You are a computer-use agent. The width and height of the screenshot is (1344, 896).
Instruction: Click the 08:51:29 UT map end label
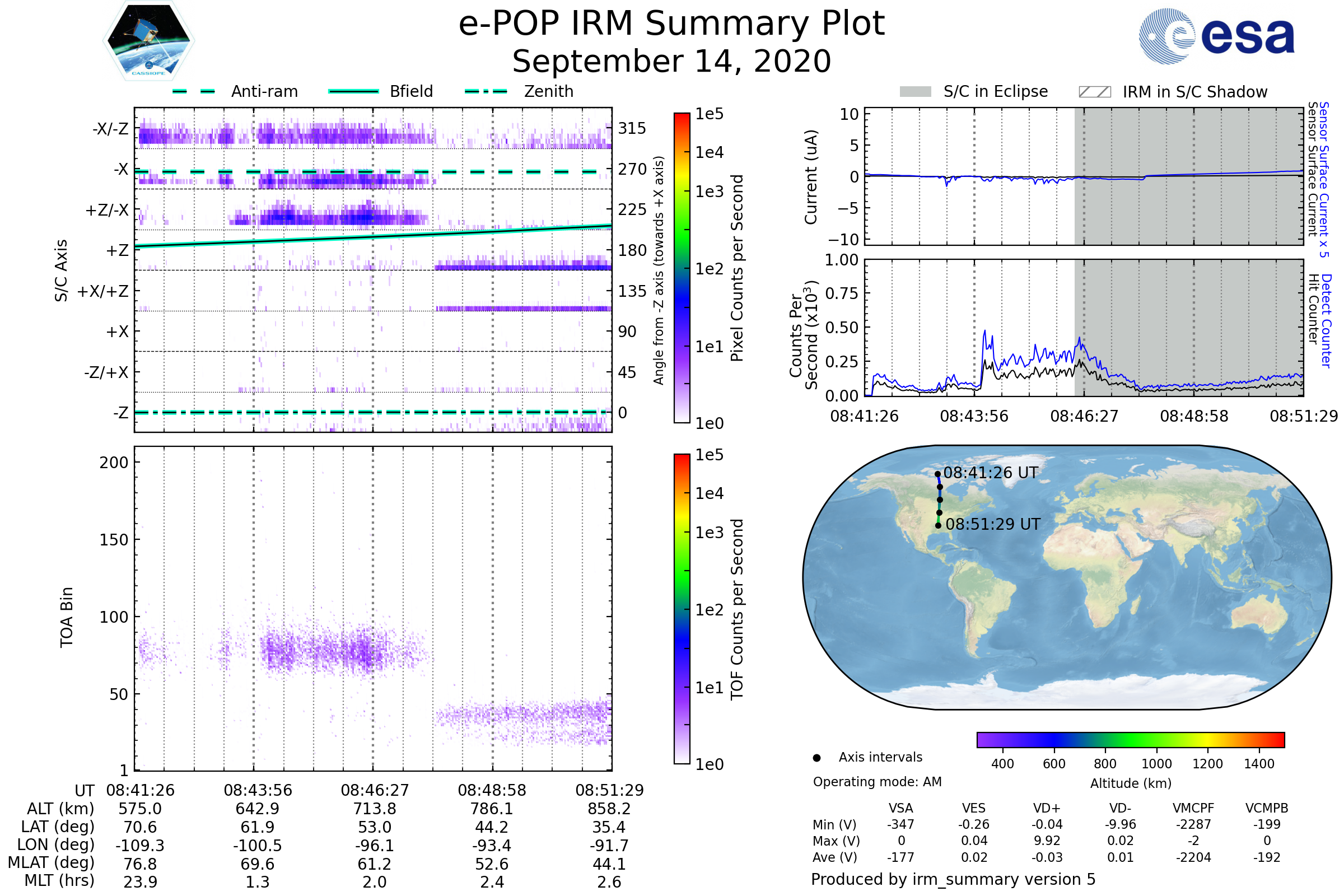[x=992, y=524]
